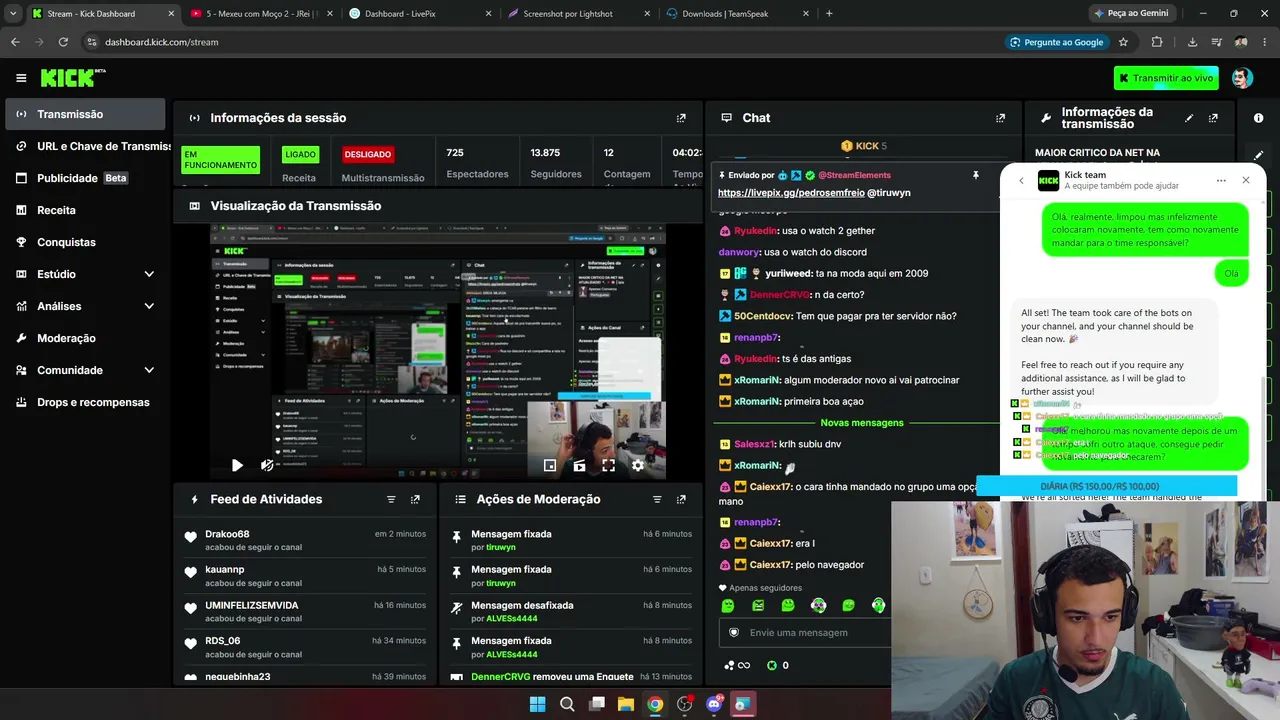Open more options in Kick team chat
The height and width of the screenshot is (720, 1280).
point(1221,181)
